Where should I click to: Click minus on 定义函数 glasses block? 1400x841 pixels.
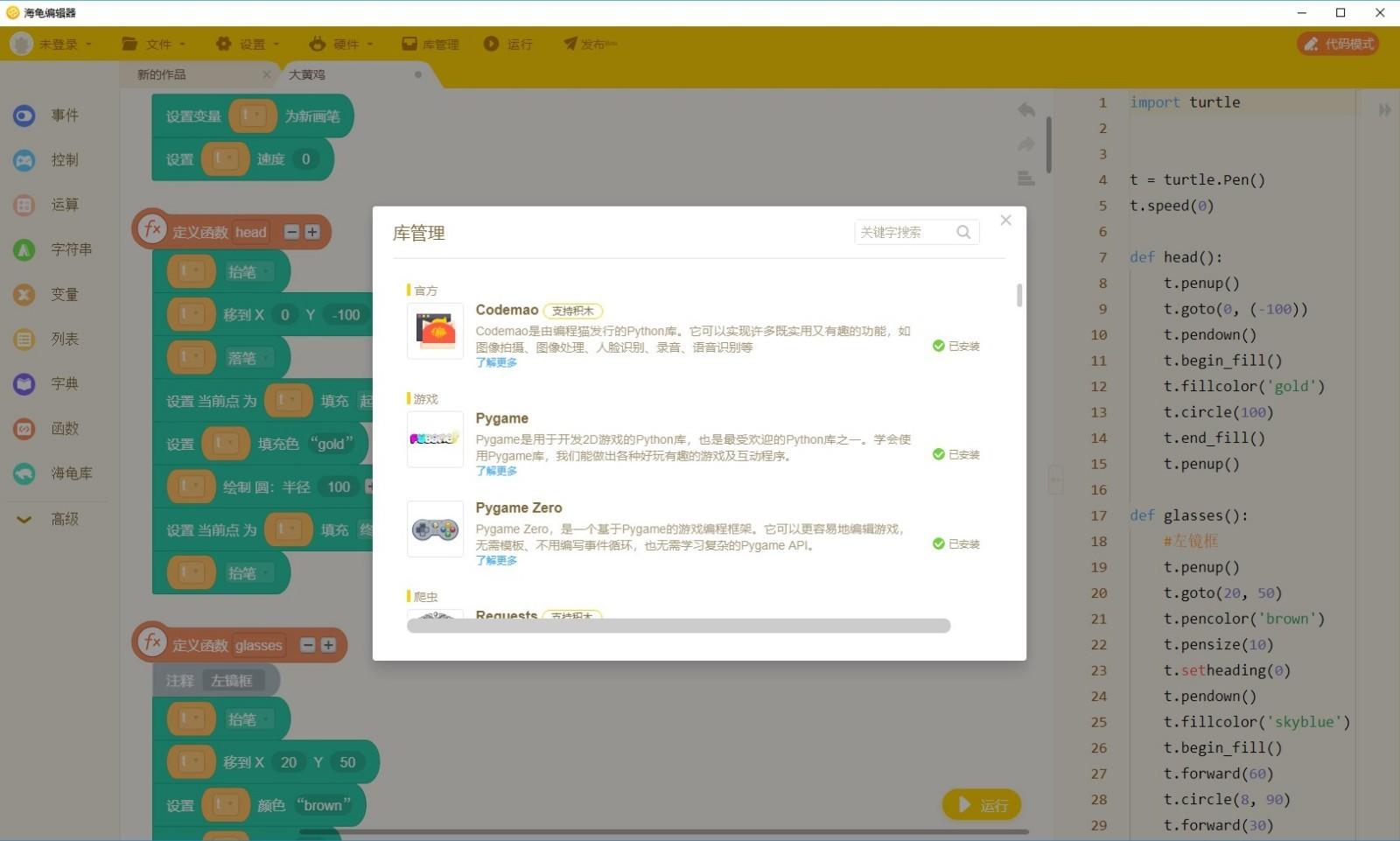307,645
